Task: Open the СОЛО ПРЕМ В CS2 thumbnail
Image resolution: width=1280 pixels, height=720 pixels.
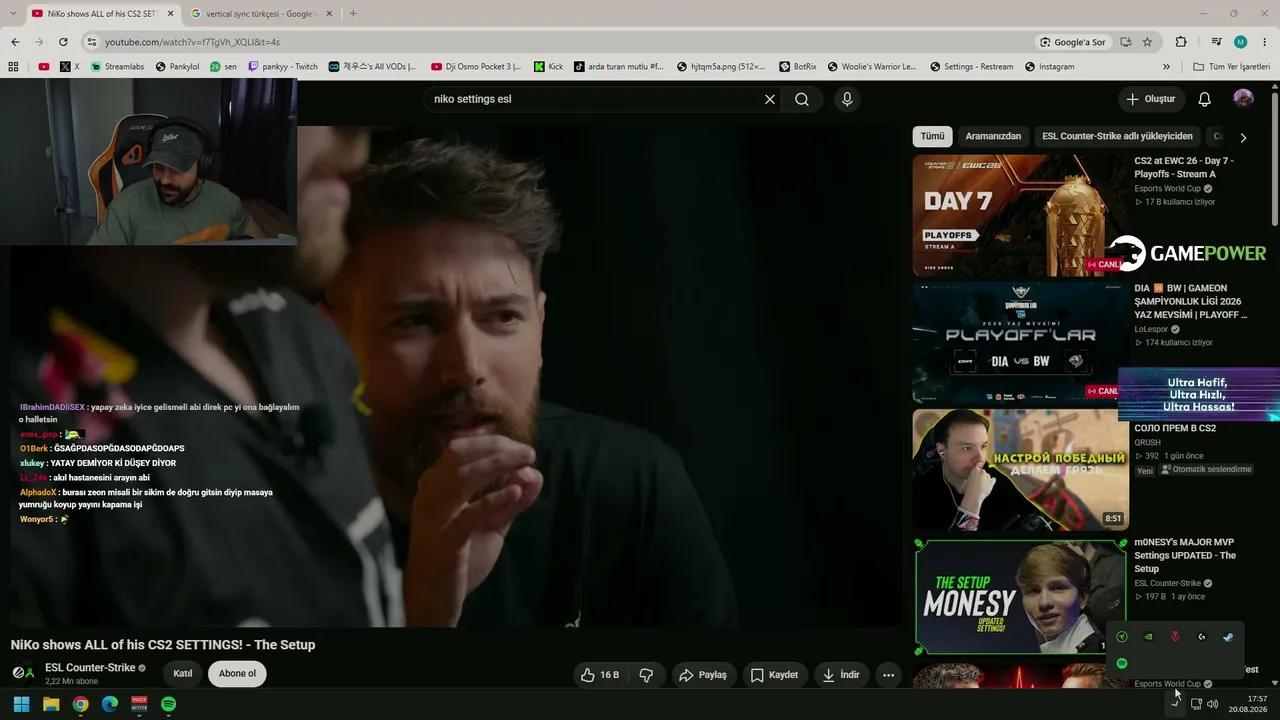Action: (1020, 470)
